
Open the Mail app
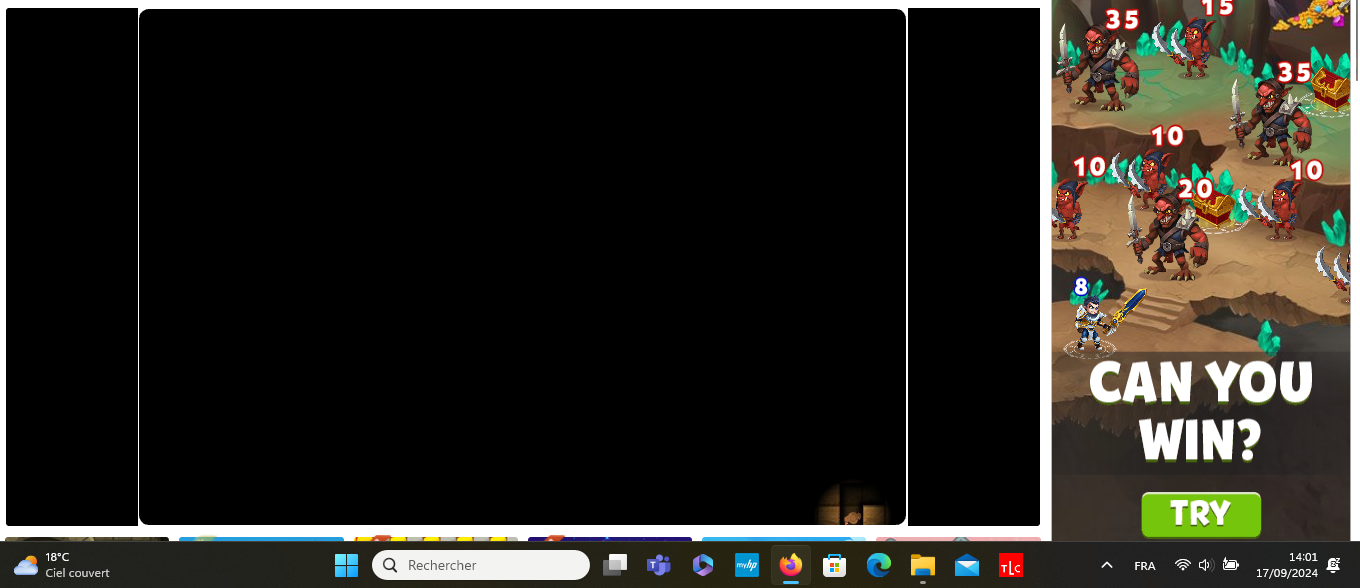point(967,565)
